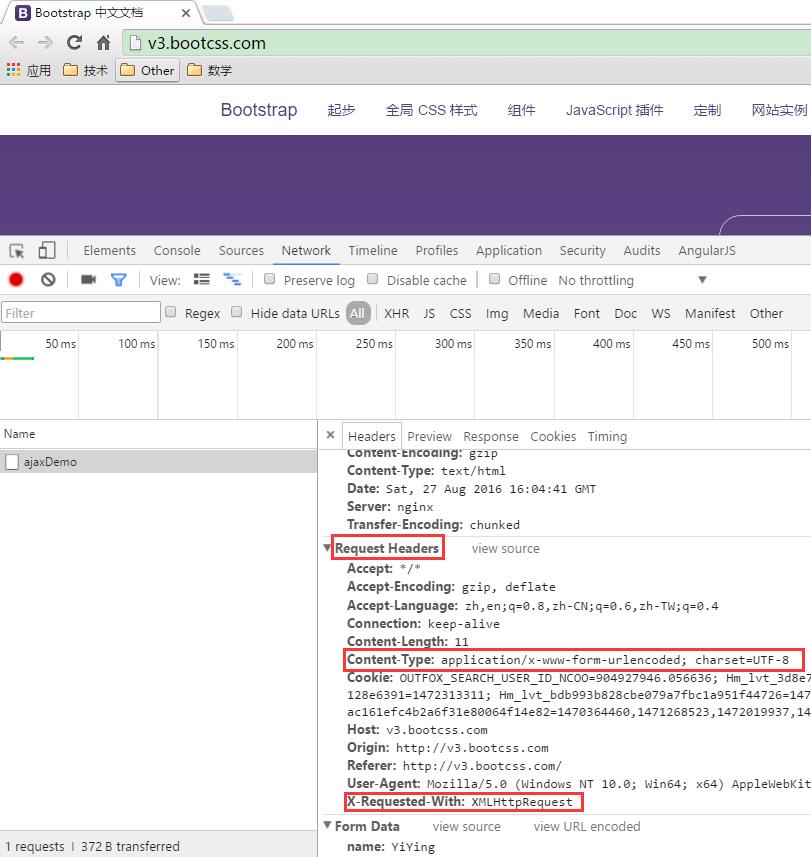The height and width of the screenshot is (857, 811).
Task: Show the Preview tab of request
Action: [x=430, y=437]
